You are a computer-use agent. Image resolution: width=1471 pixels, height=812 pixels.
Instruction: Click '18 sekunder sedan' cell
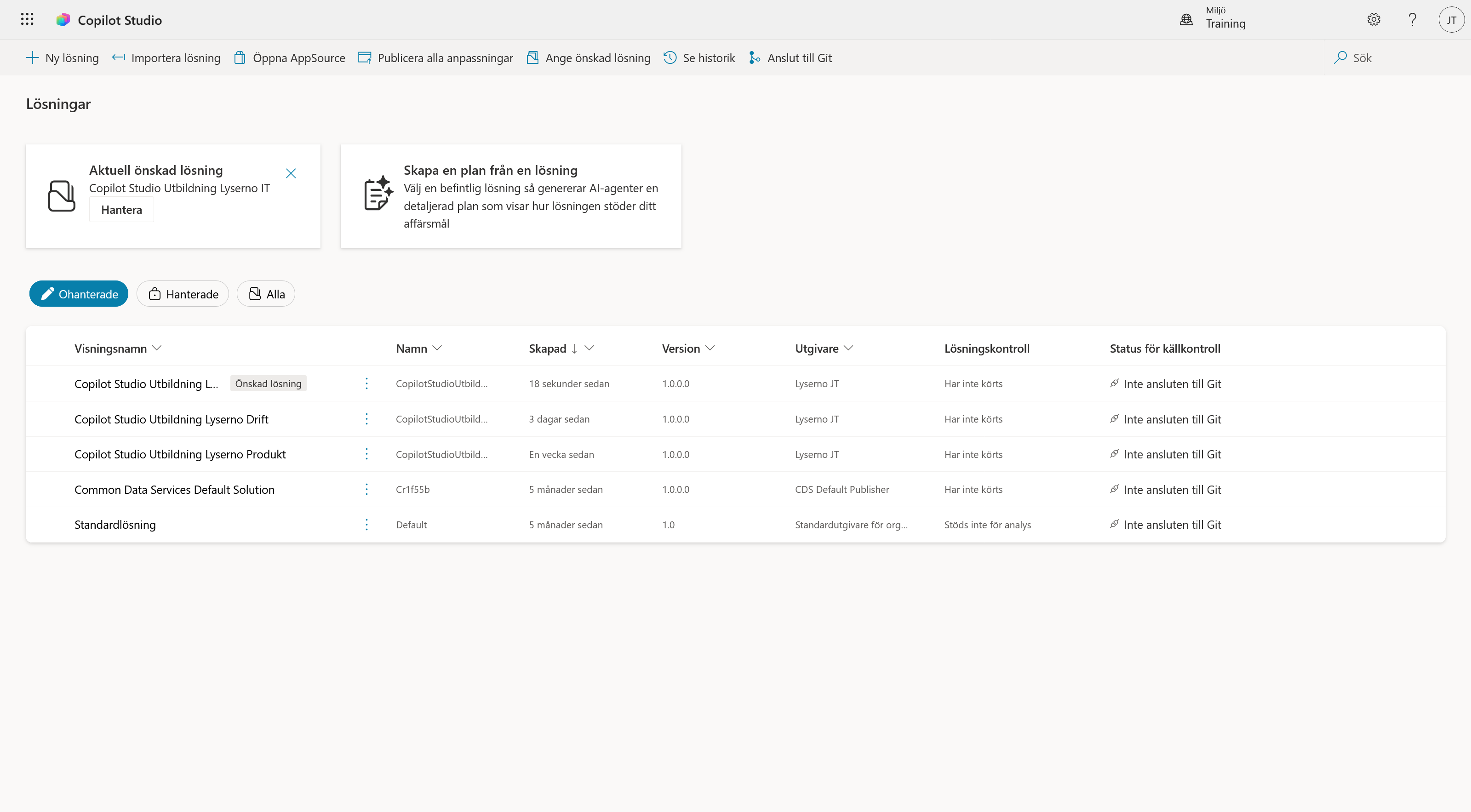569,384
